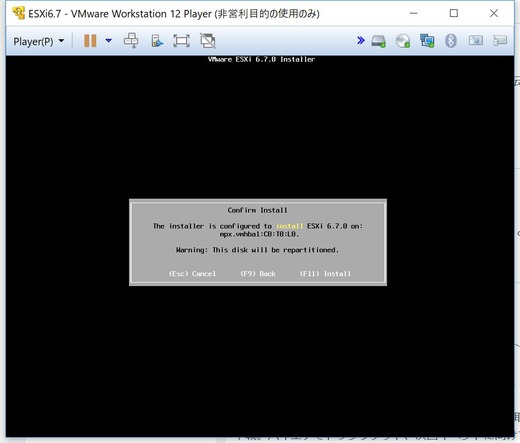
Task: Close the VMware Player window
Action: pyautogui.click(x=494, y=13)
